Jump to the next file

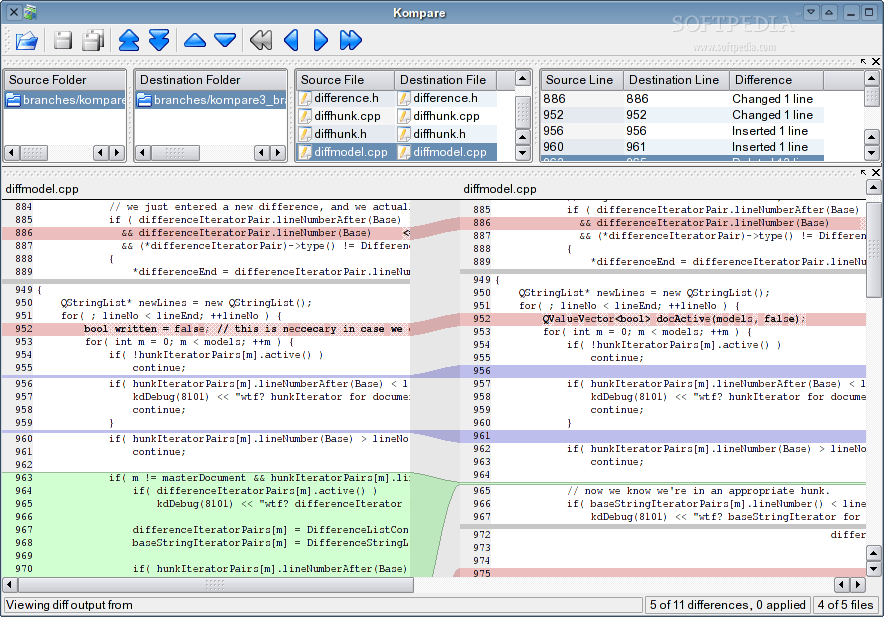point(159,40)
